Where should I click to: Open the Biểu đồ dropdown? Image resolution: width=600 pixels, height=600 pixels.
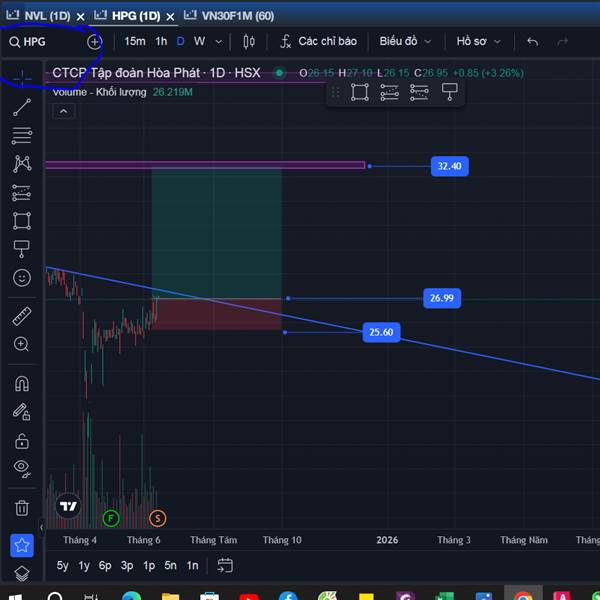coord(405,41)
